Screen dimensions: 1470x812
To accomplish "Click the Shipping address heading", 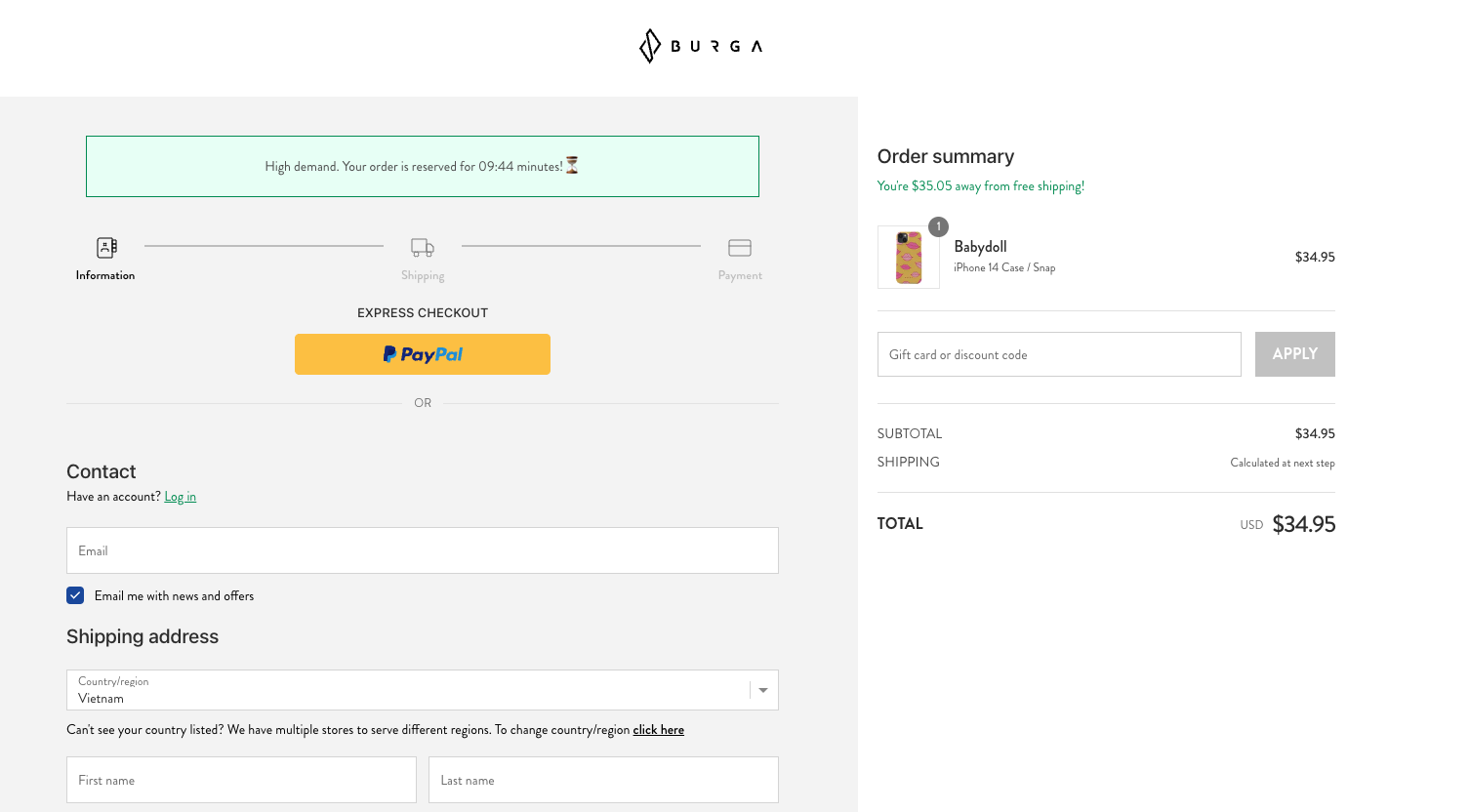I will 143,636.
